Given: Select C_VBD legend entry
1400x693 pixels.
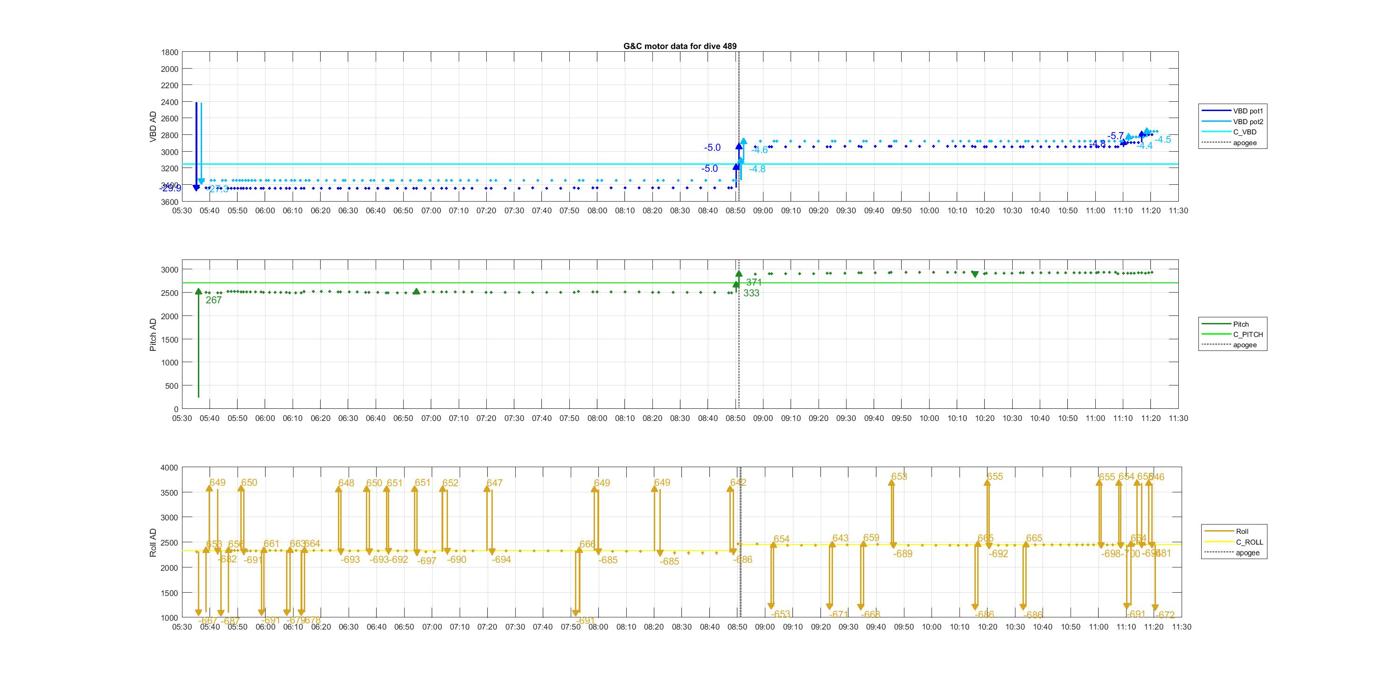Looking at the screenshot, I should point(1229,132).
